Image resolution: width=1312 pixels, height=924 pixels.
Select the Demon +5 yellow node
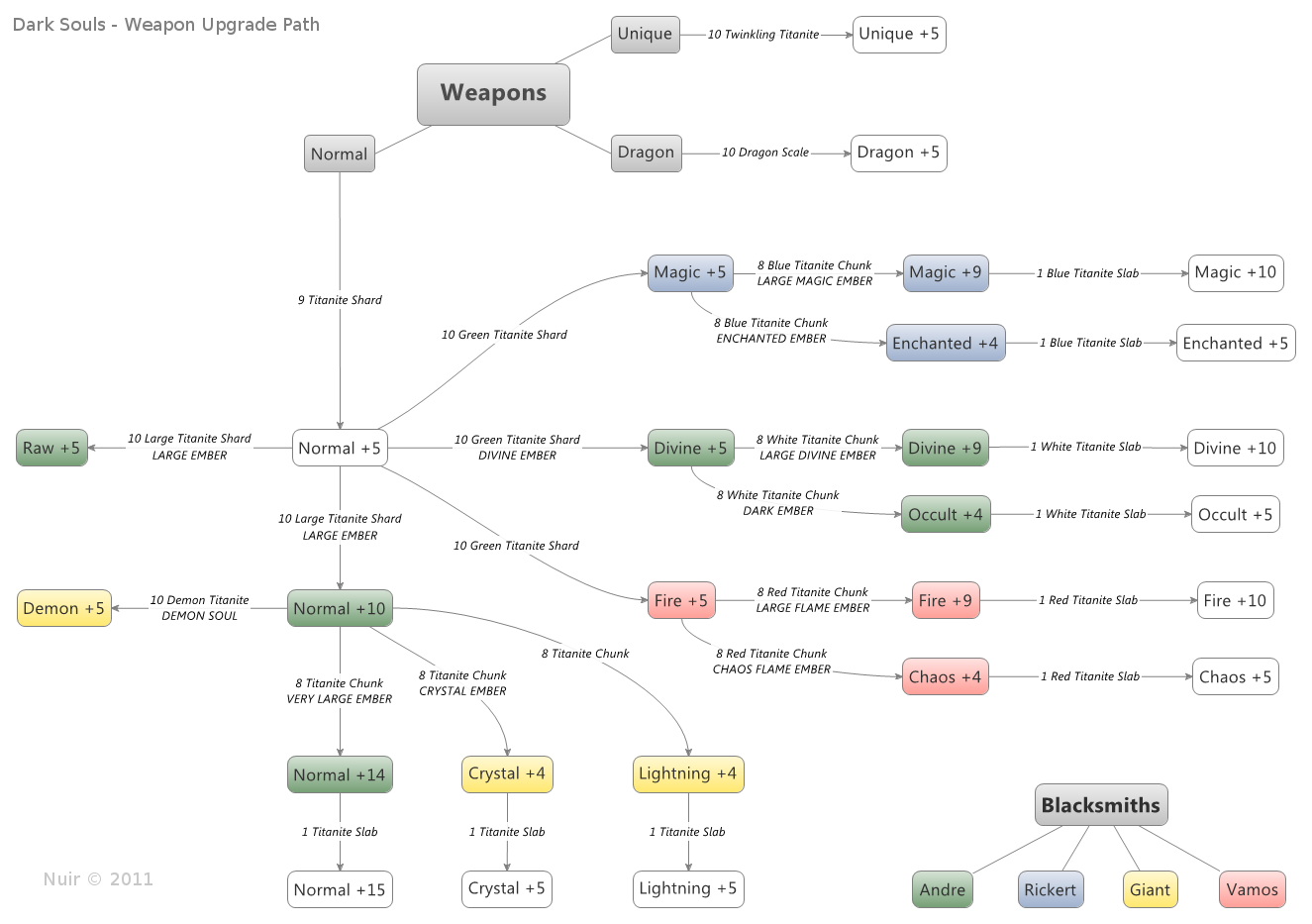pyautogui.click(x=64, y=608)
